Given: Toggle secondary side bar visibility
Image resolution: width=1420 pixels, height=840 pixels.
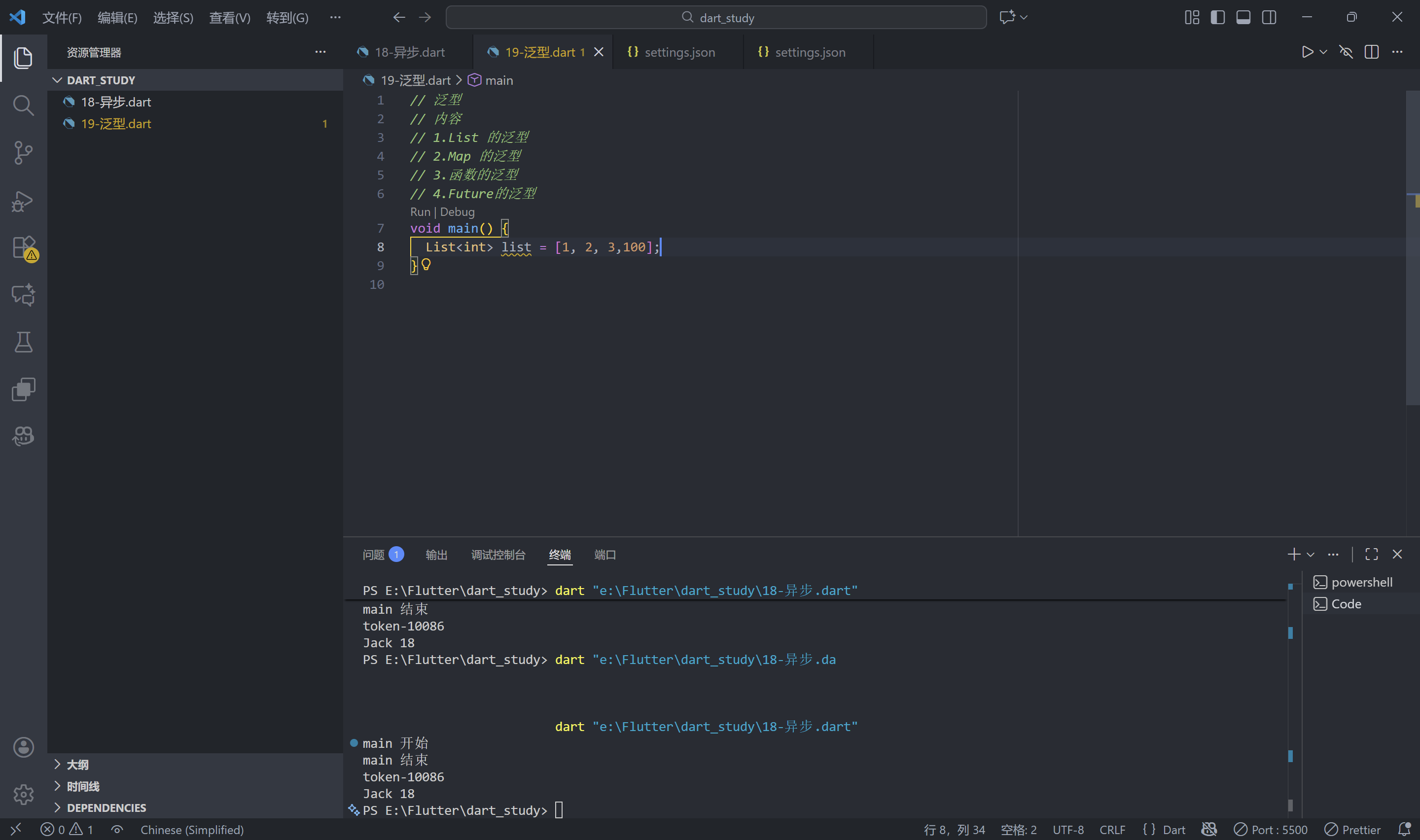Looking at the screenshot, I should (1269, 18).
